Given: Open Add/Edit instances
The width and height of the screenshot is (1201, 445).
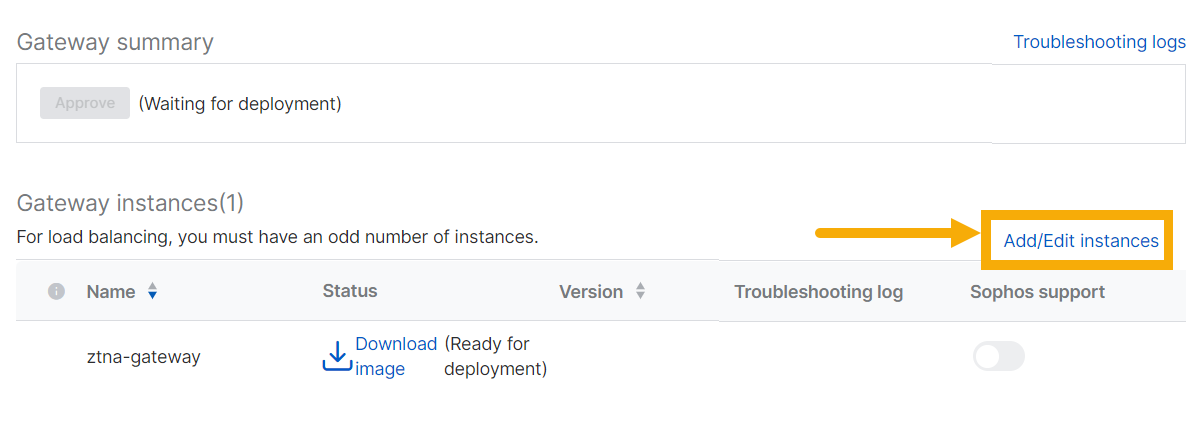Looking at the screenshot, I should [x=1081, y=241].
